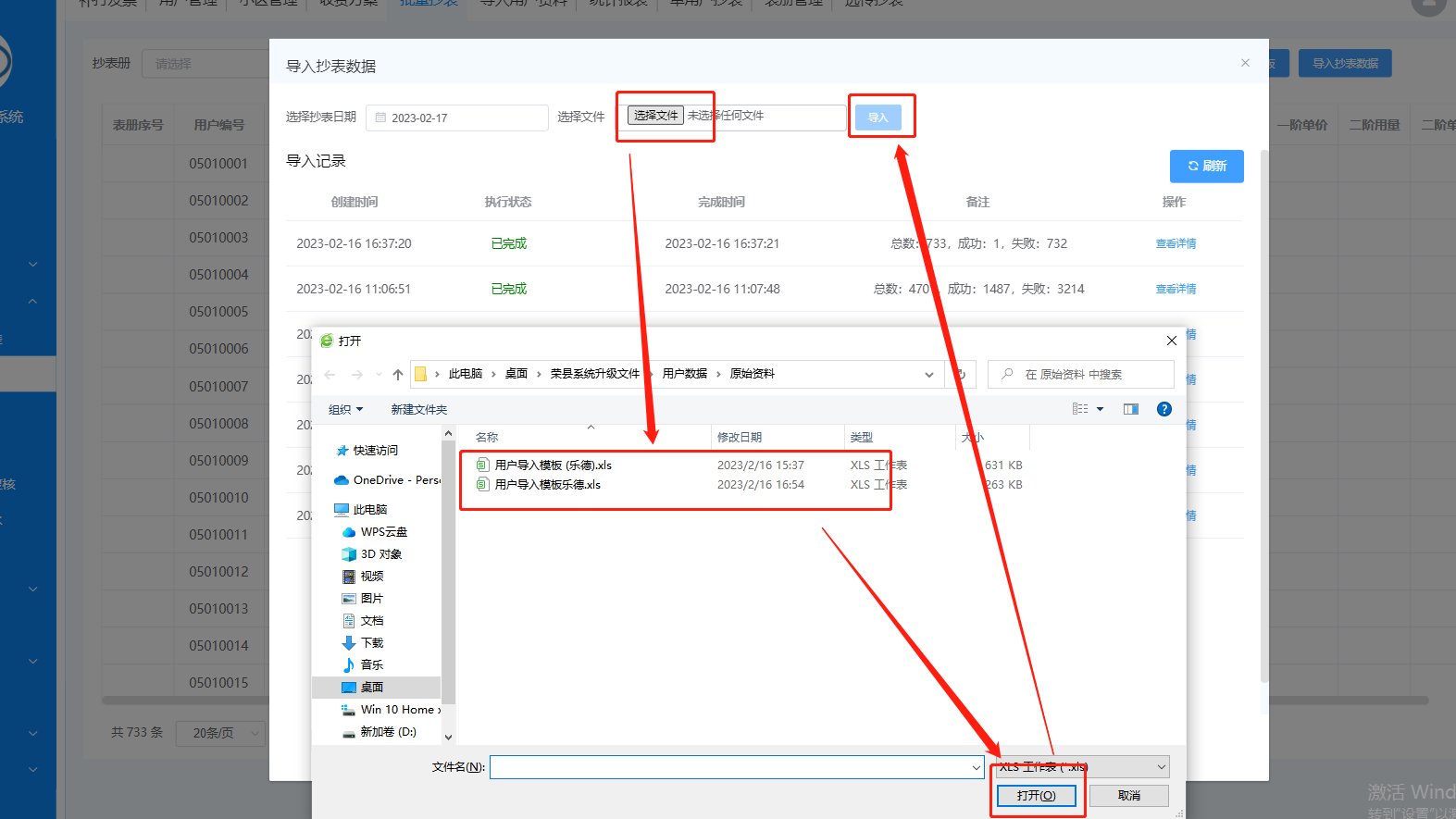
Task: Open the 20条/页 page size dropdown
Action: 221,733
